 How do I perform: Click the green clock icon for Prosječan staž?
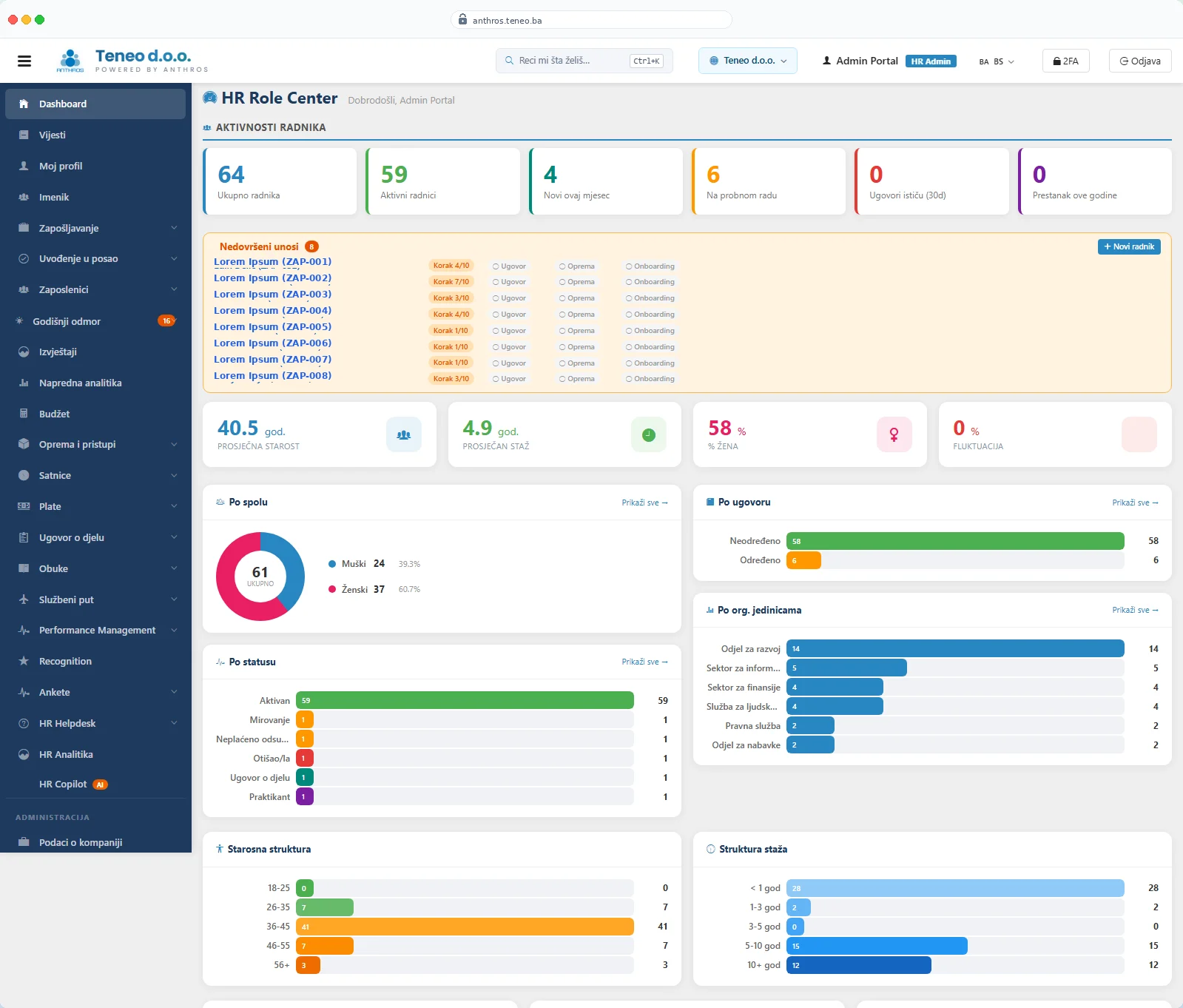[x=649, y=434]
